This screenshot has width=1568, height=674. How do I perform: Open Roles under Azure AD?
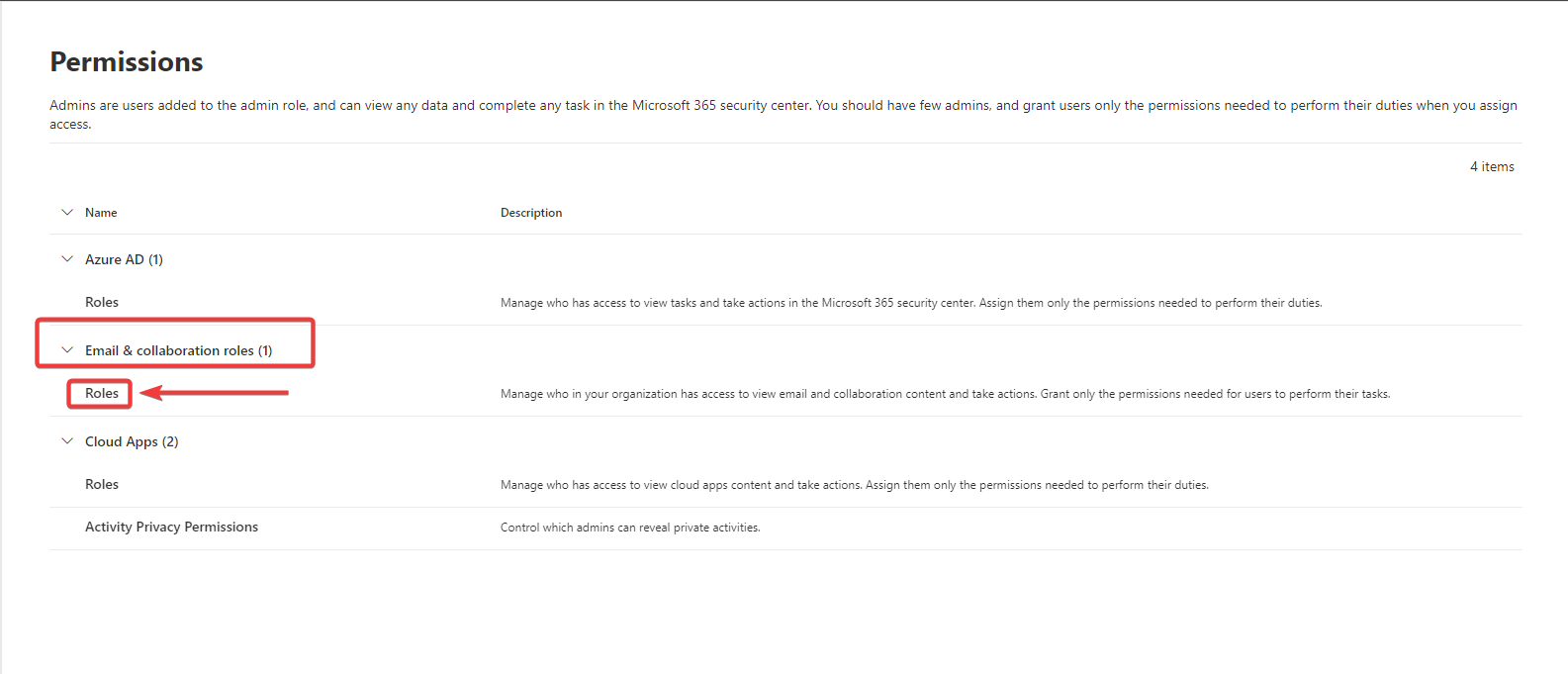(x=102, y=303)
